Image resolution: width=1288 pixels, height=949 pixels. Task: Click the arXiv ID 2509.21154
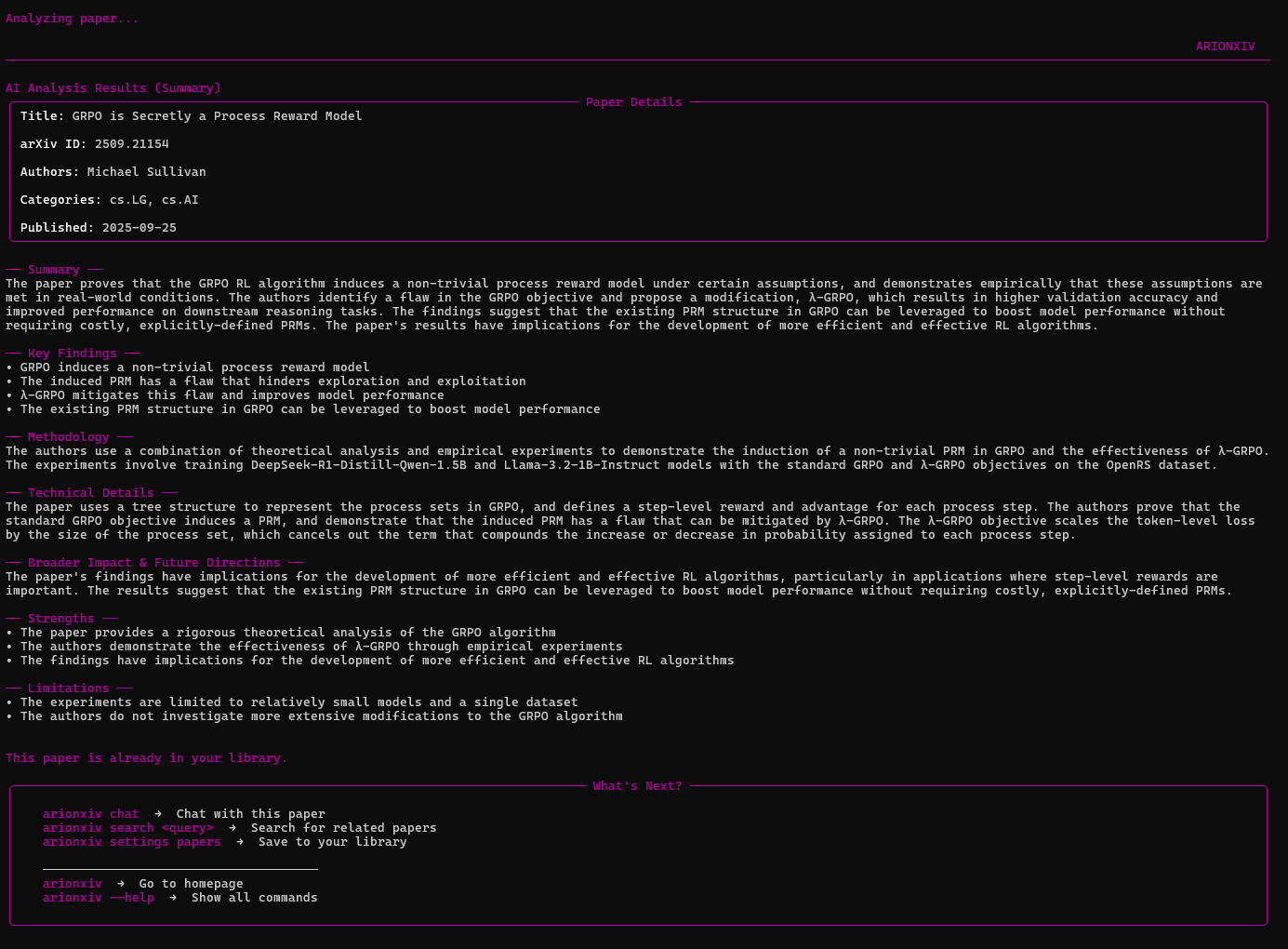pos(131,144)
